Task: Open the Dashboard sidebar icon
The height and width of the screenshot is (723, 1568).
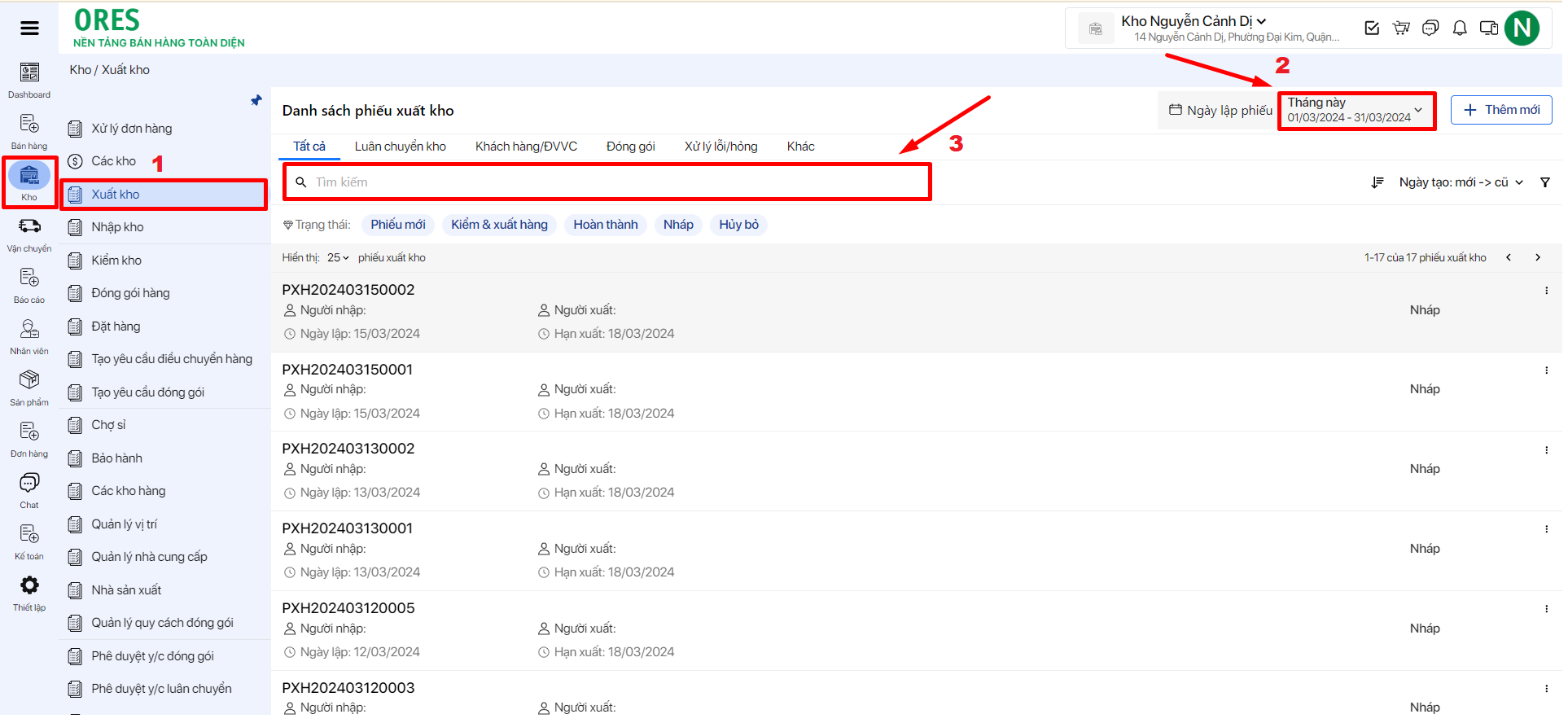Action: (29, 80)
